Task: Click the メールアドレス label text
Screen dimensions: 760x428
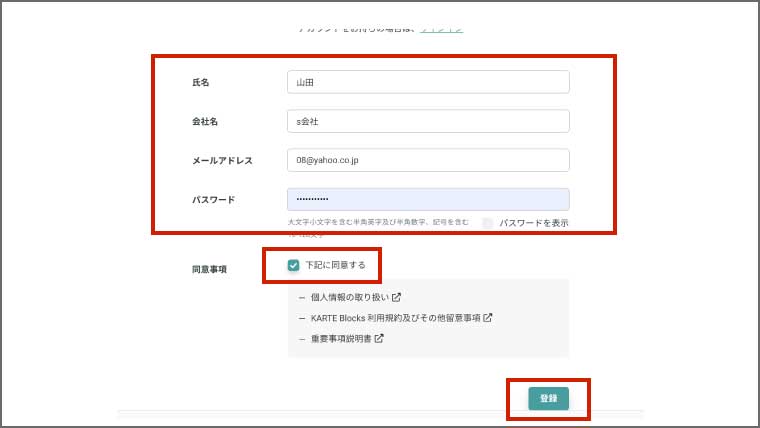Action: (x=222, y=160)
